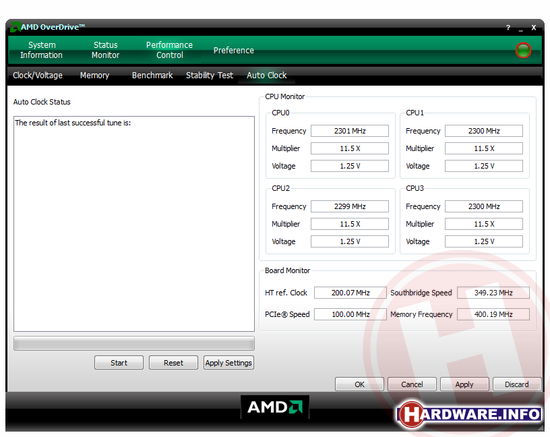Image resolution: width=550 pixels, height=437 pixels.
Task: Click the CPU1 Multiplier field
Action: coord(484,149)
